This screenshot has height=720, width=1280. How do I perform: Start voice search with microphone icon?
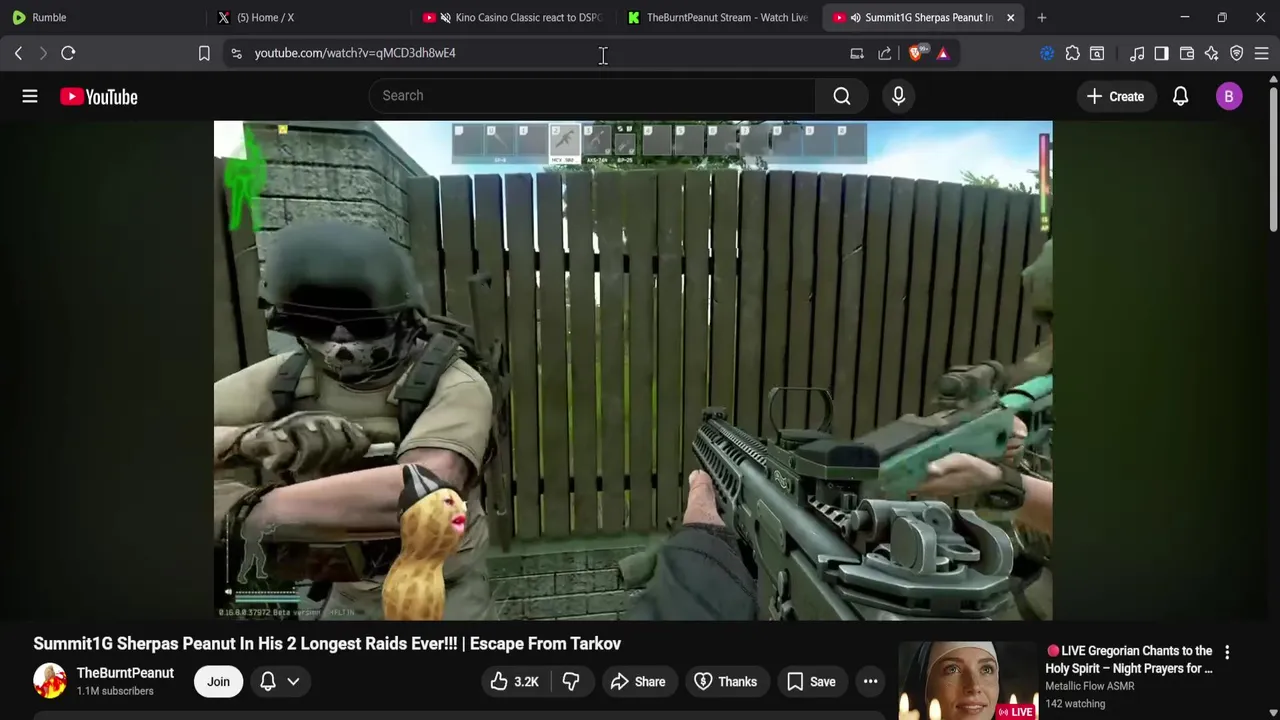(898, 96)
